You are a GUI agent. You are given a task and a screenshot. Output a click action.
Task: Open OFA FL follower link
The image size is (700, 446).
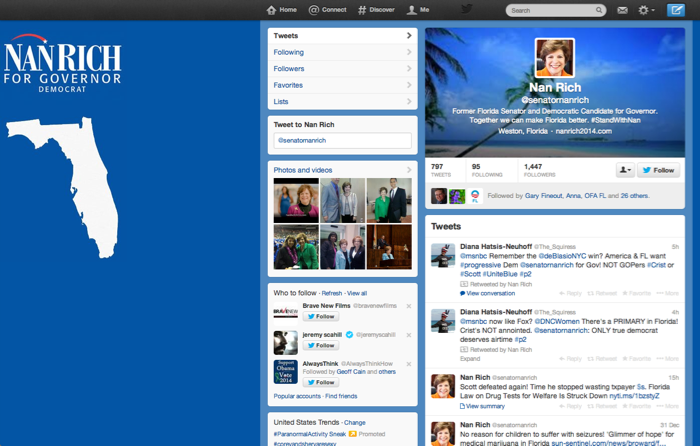click(595, 196)
